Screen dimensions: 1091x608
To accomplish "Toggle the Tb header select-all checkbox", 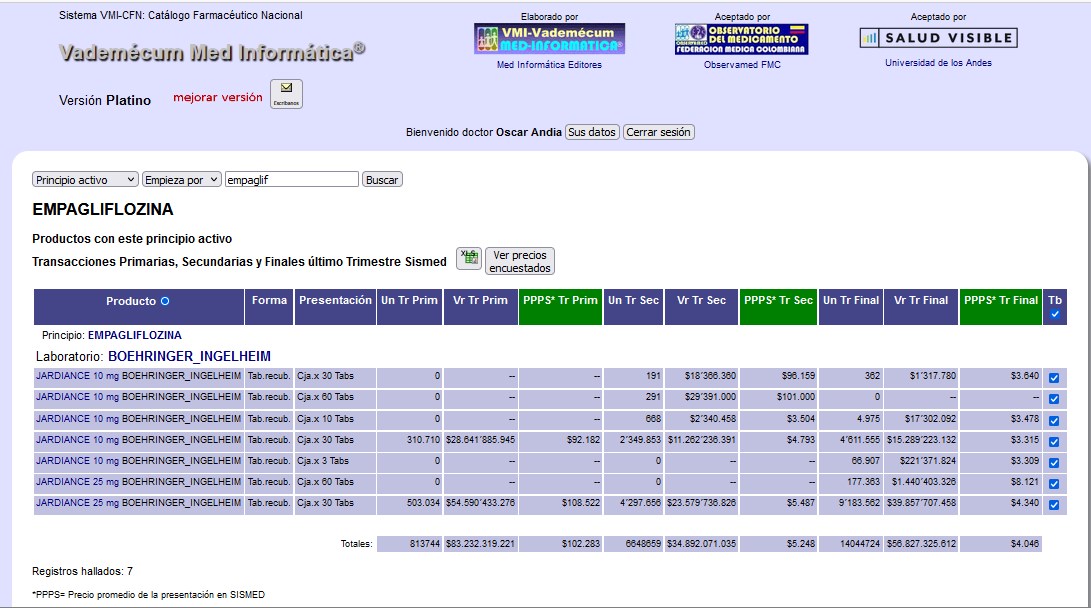I will [x=1055, y=314].
